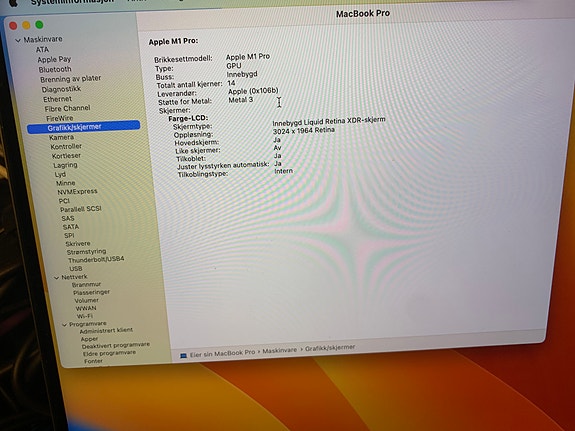The height and width of the screenshot is (431, 575).
Task: Open Apper under Programvare
Action: click(x=89, y=339)
